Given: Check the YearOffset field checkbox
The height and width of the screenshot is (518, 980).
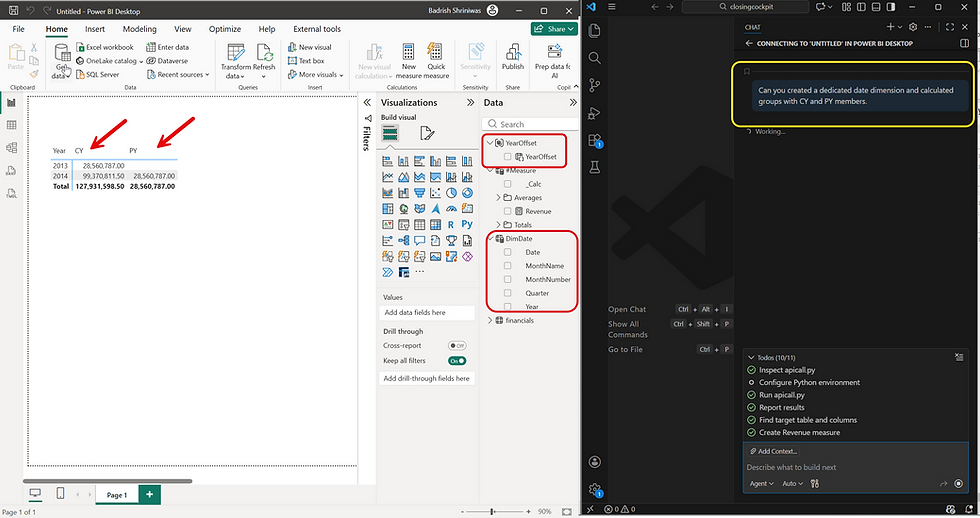Looking at the screenshot, I should (508, 157).
